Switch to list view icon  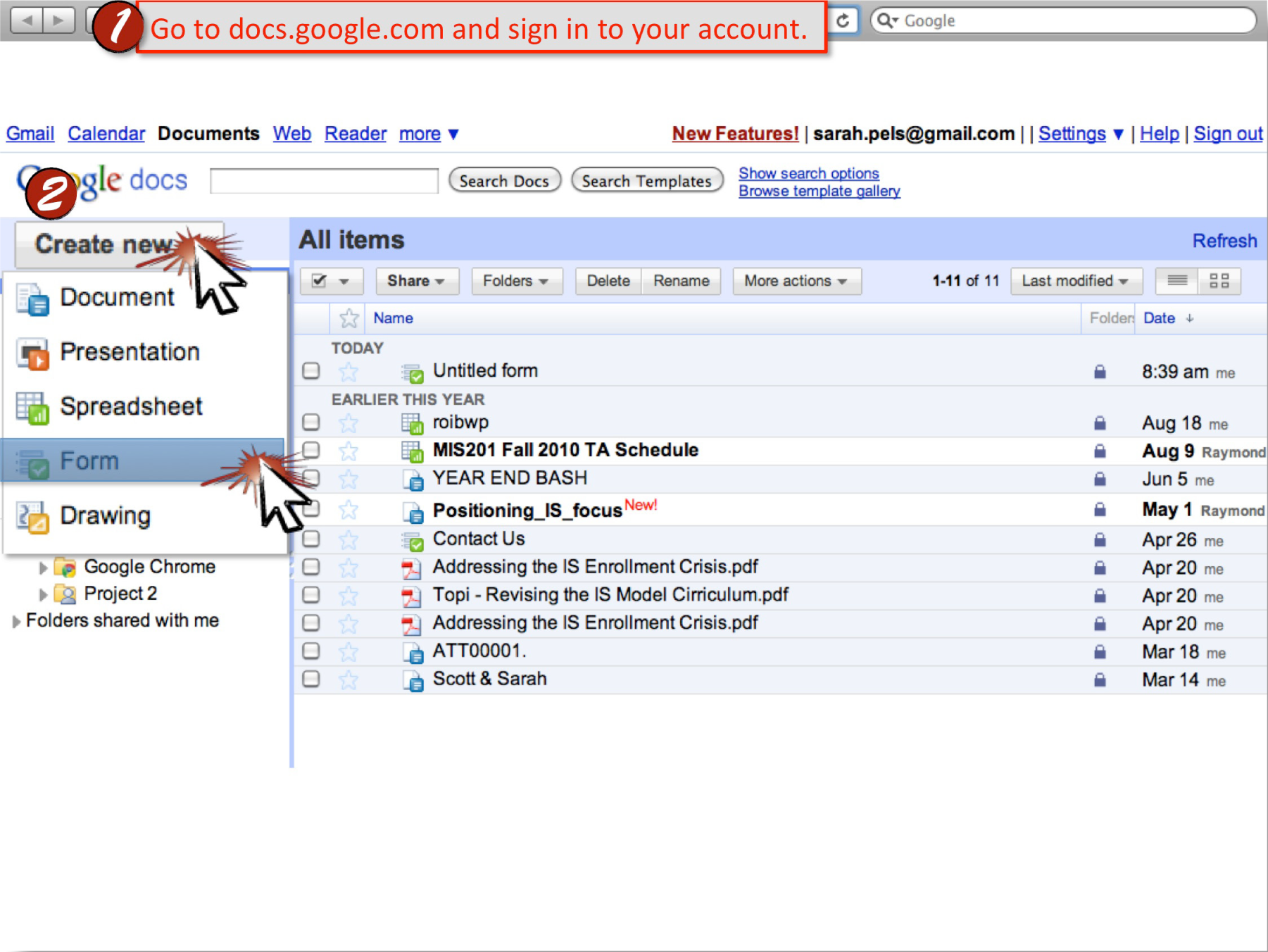coord(1177,281)
